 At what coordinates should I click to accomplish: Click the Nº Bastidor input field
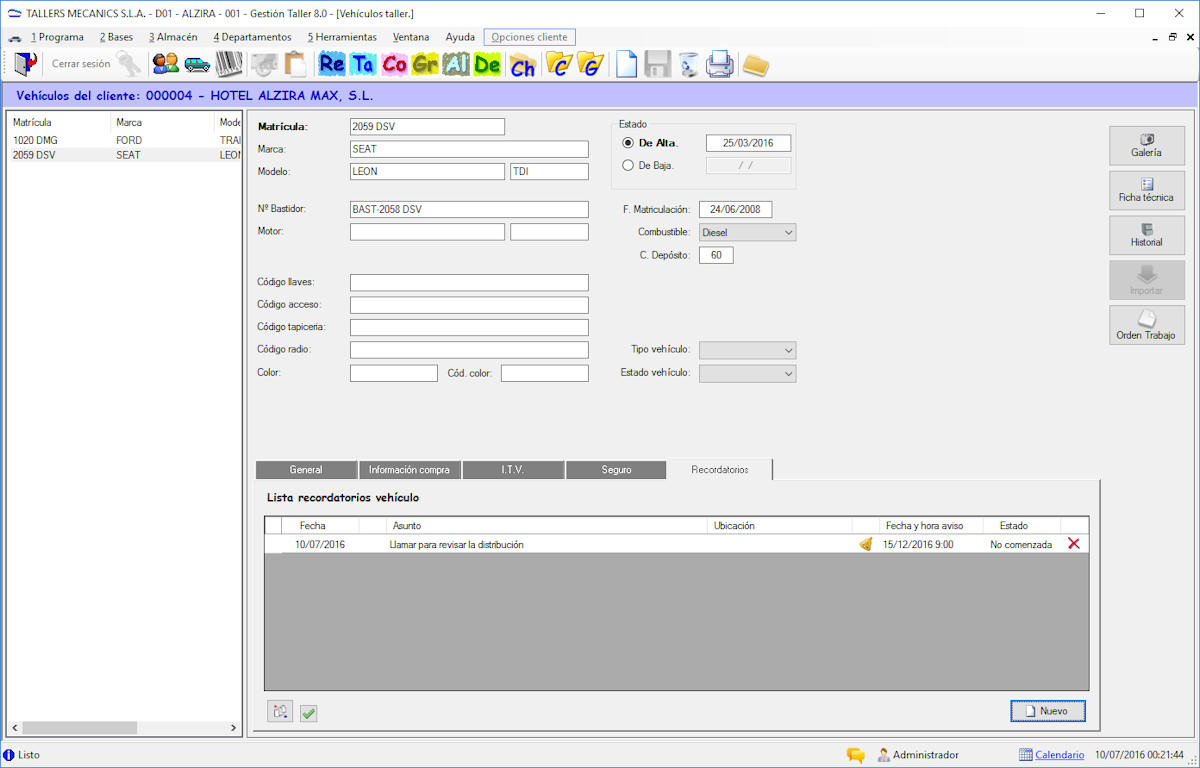469,210
